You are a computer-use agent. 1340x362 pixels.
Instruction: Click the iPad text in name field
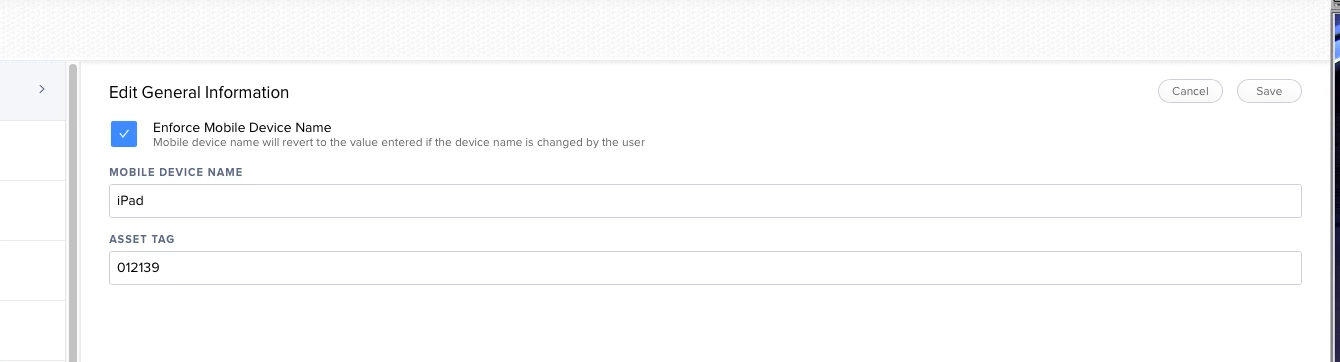[x=130, y=201]
